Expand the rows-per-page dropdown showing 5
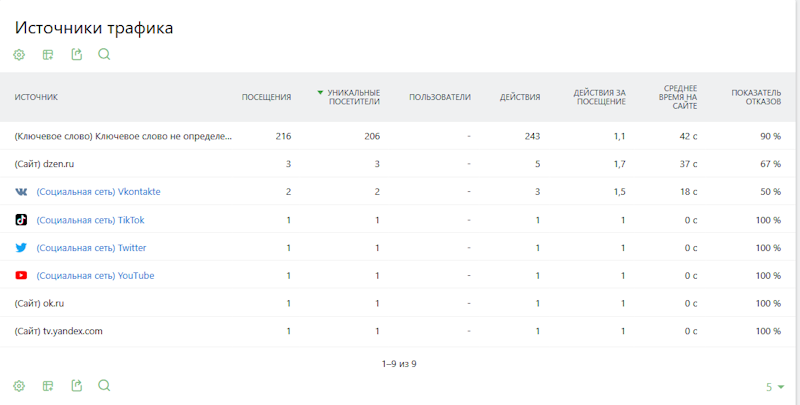This screenshot has width=800, height=405. [774, 387]
